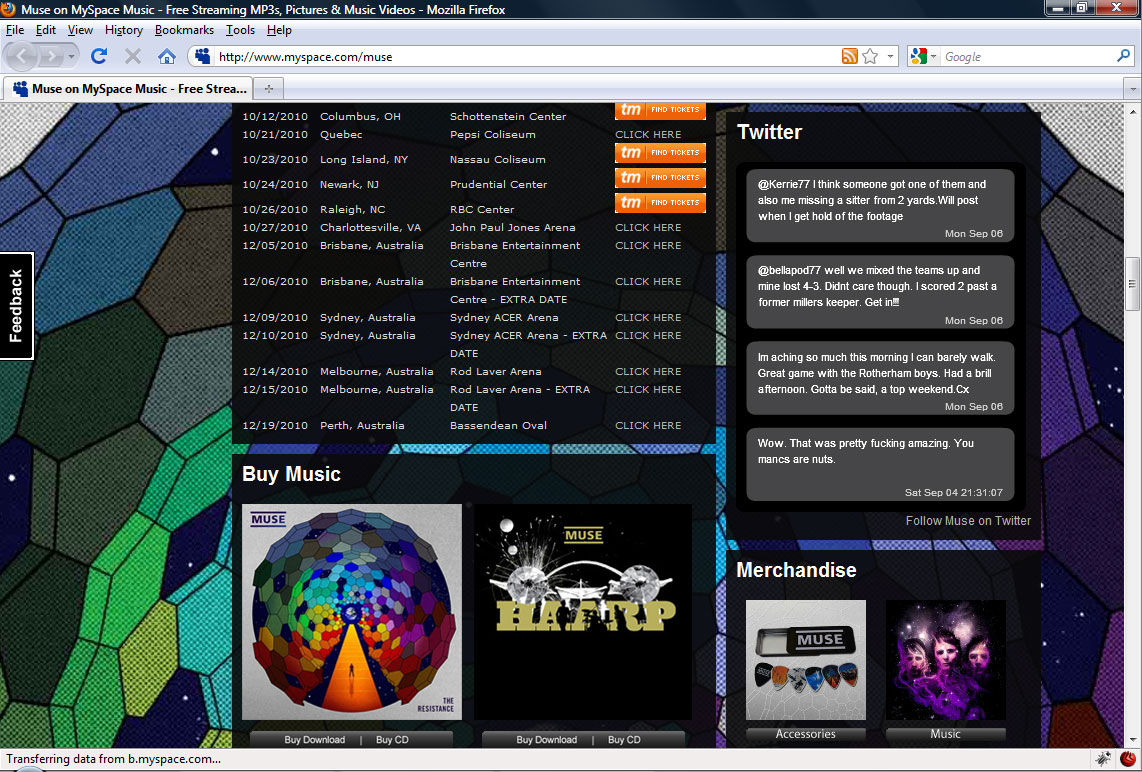This screenshot has height=772, width=1142.
Task: Click CLICK HERE for Charlottesville, VA show
Action: click(648, 227)
